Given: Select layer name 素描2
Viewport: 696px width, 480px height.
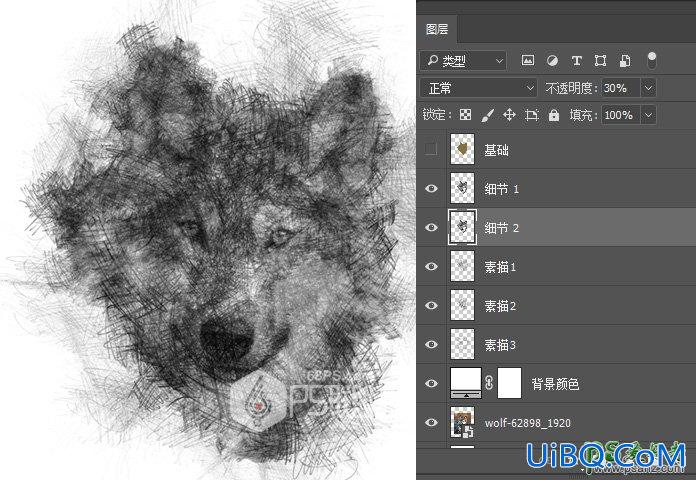Looking at the screenshot, I should tap(500, 306).
